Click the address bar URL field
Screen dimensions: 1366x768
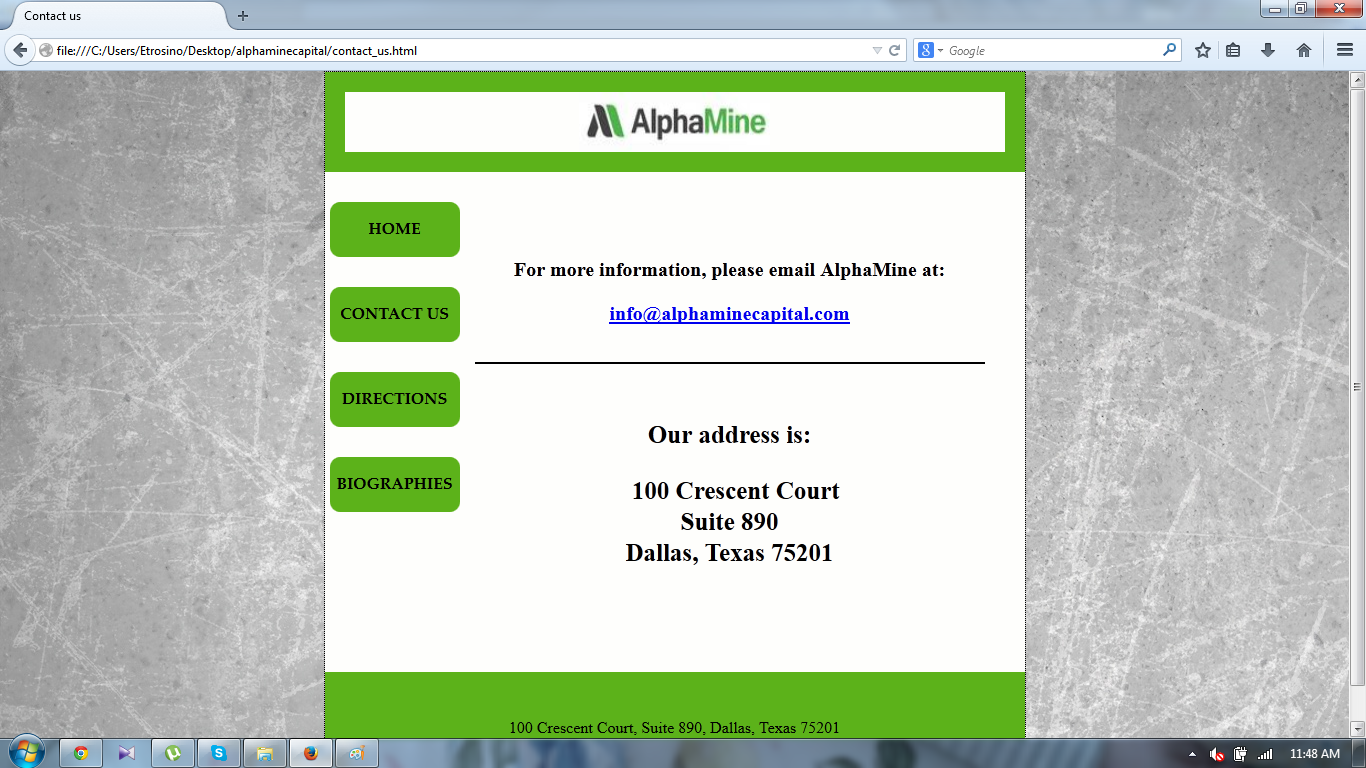460,50
